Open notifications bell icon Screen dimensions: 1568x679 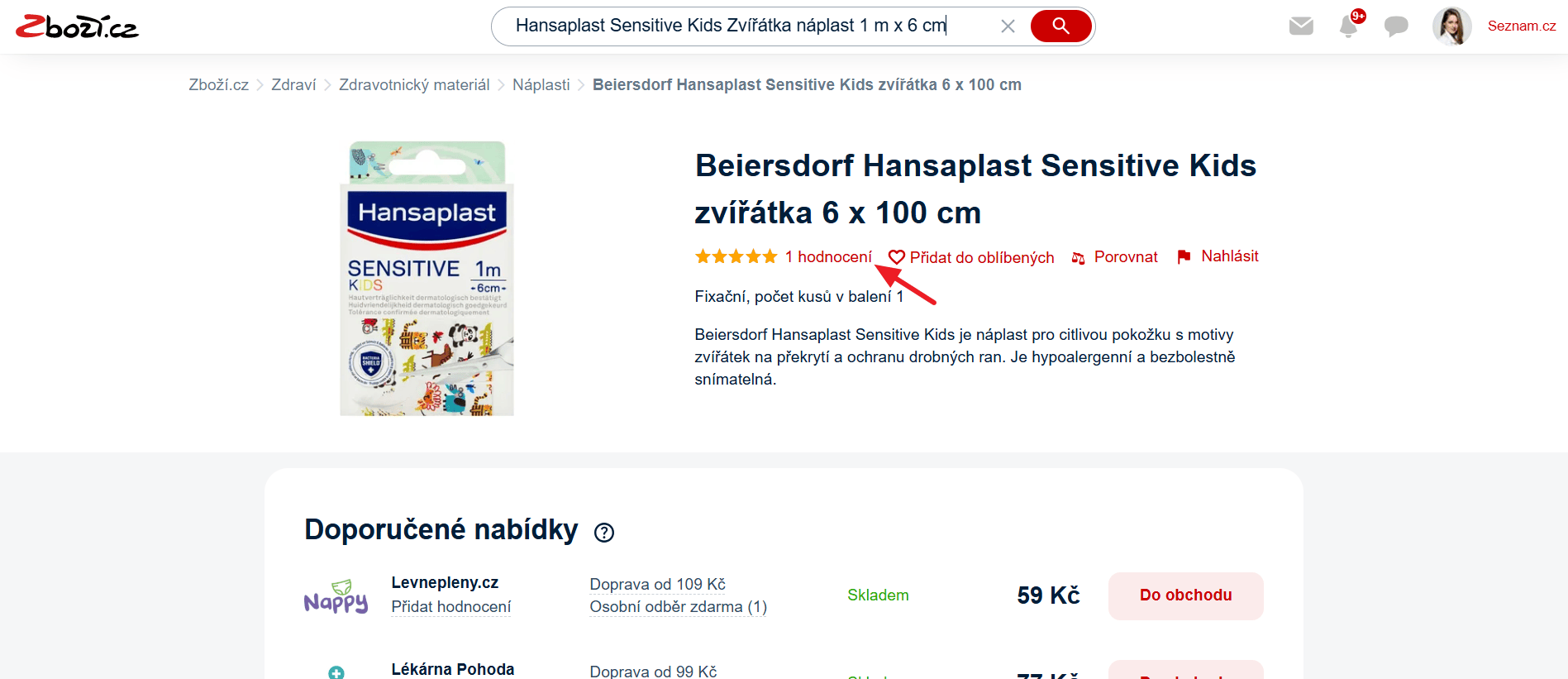[x=1348, y=26]
